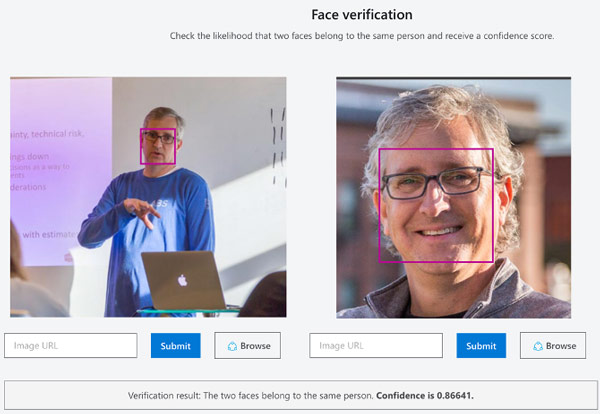Click the cloud upload icon in left Browse button

click(x=232, y=346)
